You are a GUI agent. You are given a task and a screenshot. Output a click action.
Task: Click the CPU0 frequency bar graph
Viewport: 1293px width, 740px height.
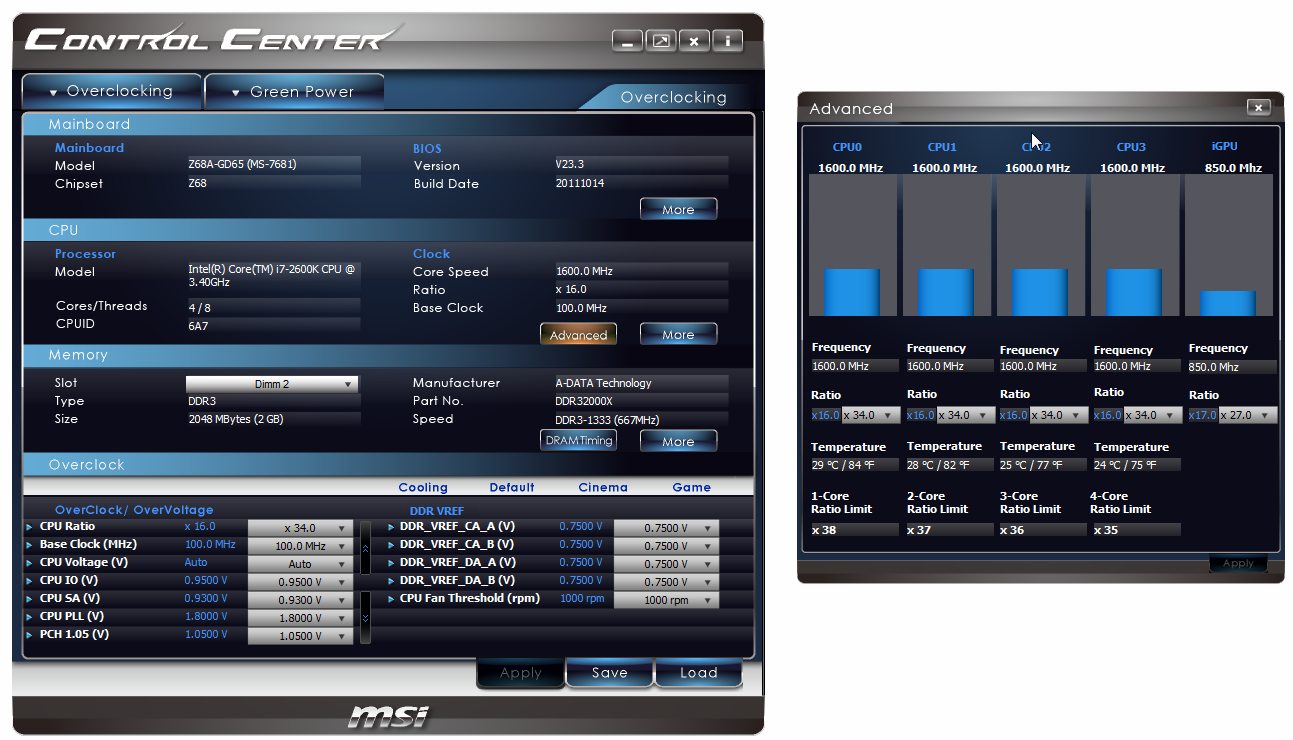852,246
